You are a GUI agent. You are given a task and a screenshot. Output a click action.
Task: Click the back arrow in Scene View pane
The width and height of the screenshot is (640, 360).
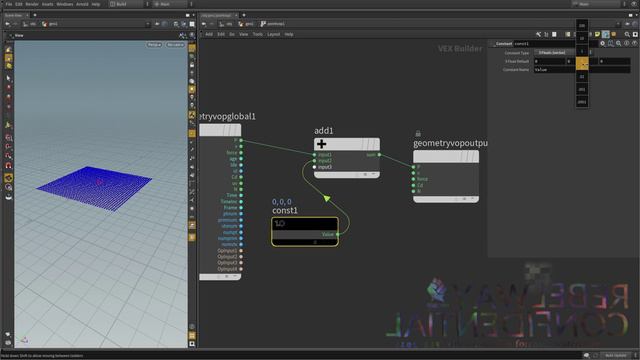tap(7, 24)
